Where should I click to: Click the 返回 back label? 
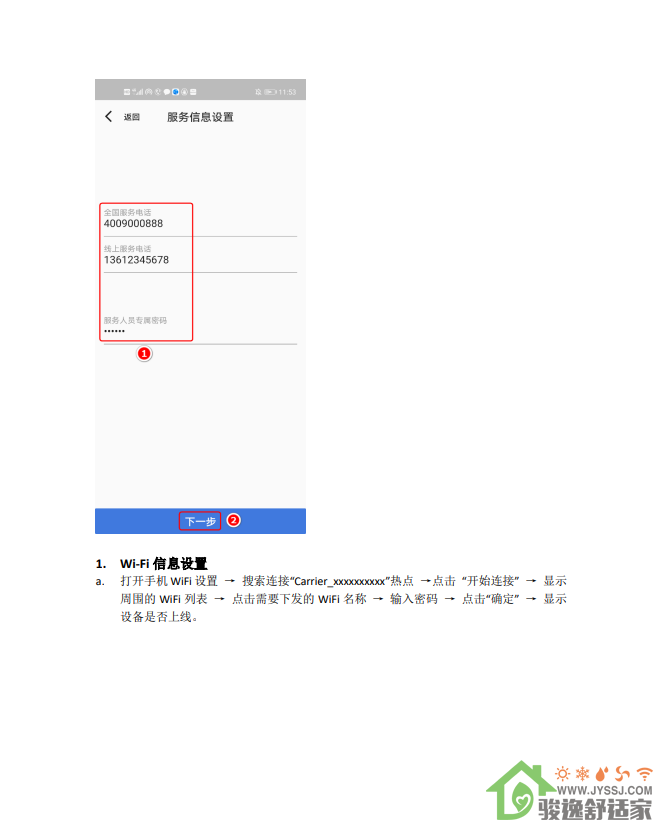click(x=132, y=117)
